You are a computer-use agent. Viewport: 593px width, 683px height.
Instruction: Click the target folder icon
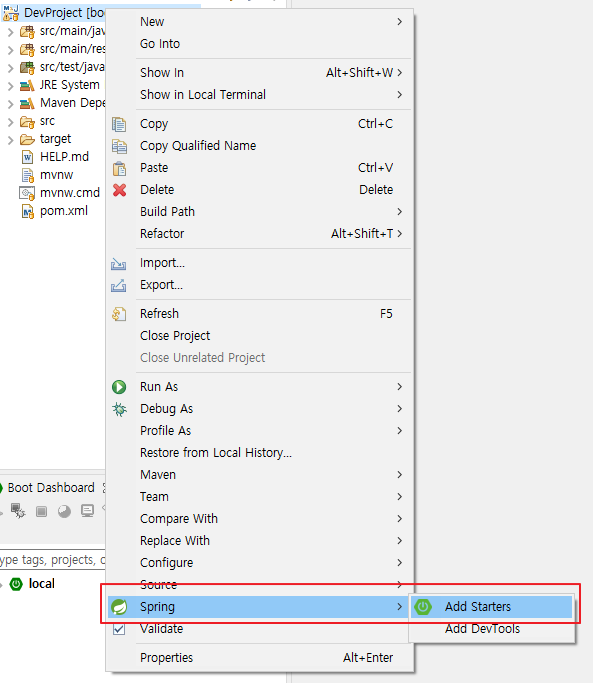click(x=27, y=140)
